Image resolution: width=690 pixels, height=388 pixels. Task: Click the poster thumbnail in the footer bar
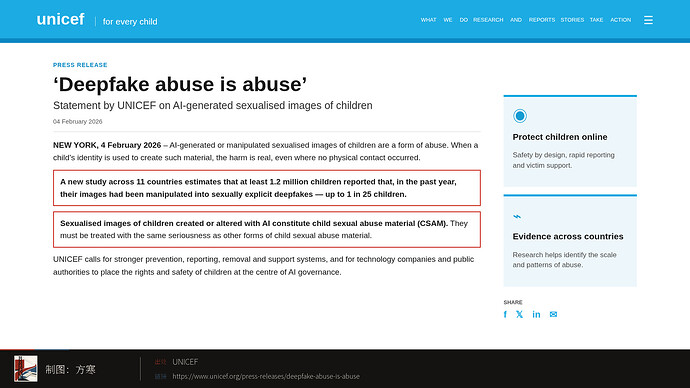click(x=26, y=369)
